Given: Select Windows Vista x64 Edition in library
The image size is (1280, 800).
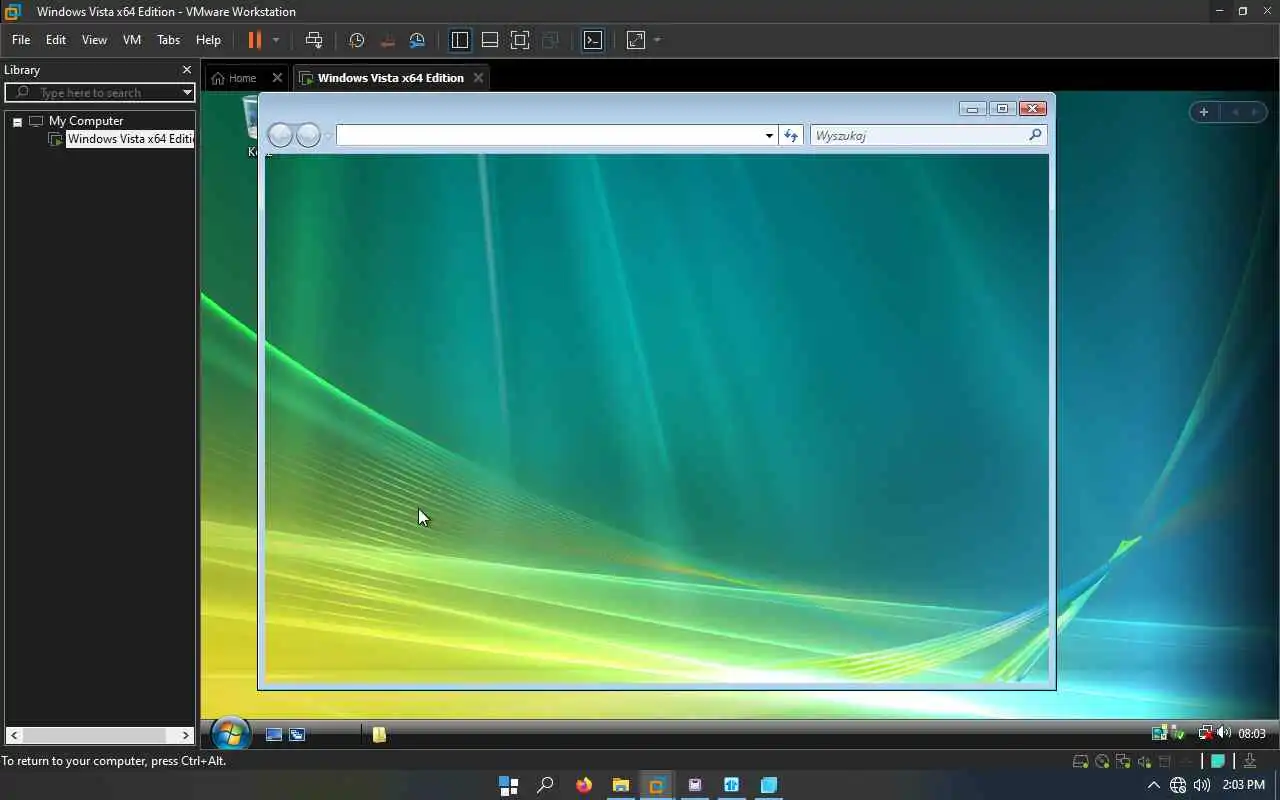Looking at the screenshot, I should [x=130, y=139].
